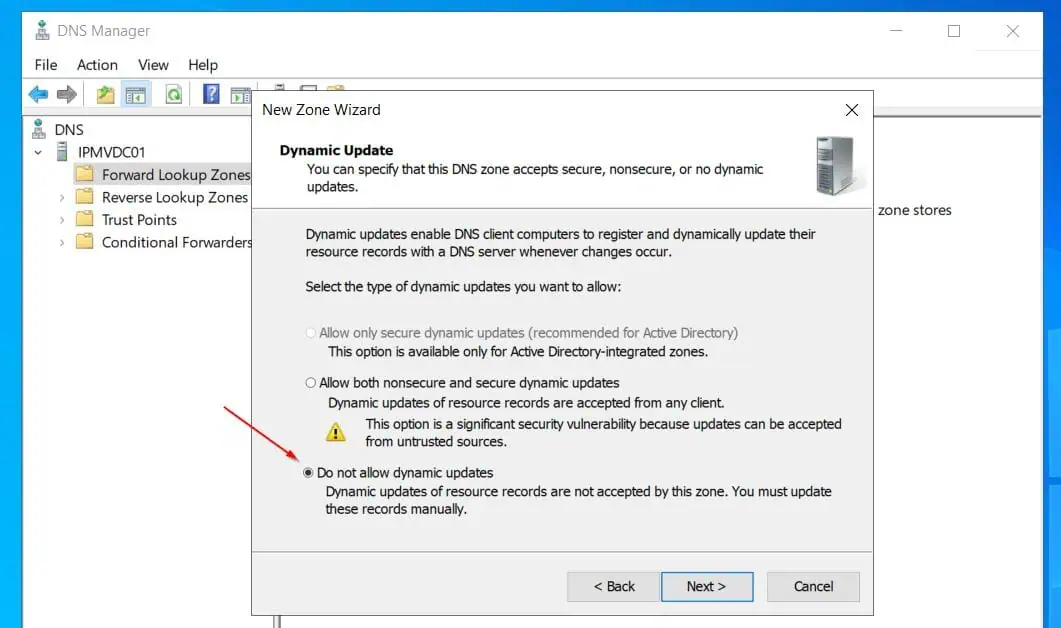Cancel the New Zone Wizard
The width and height of the screenshot is (1061, 628).
(813, 587)
